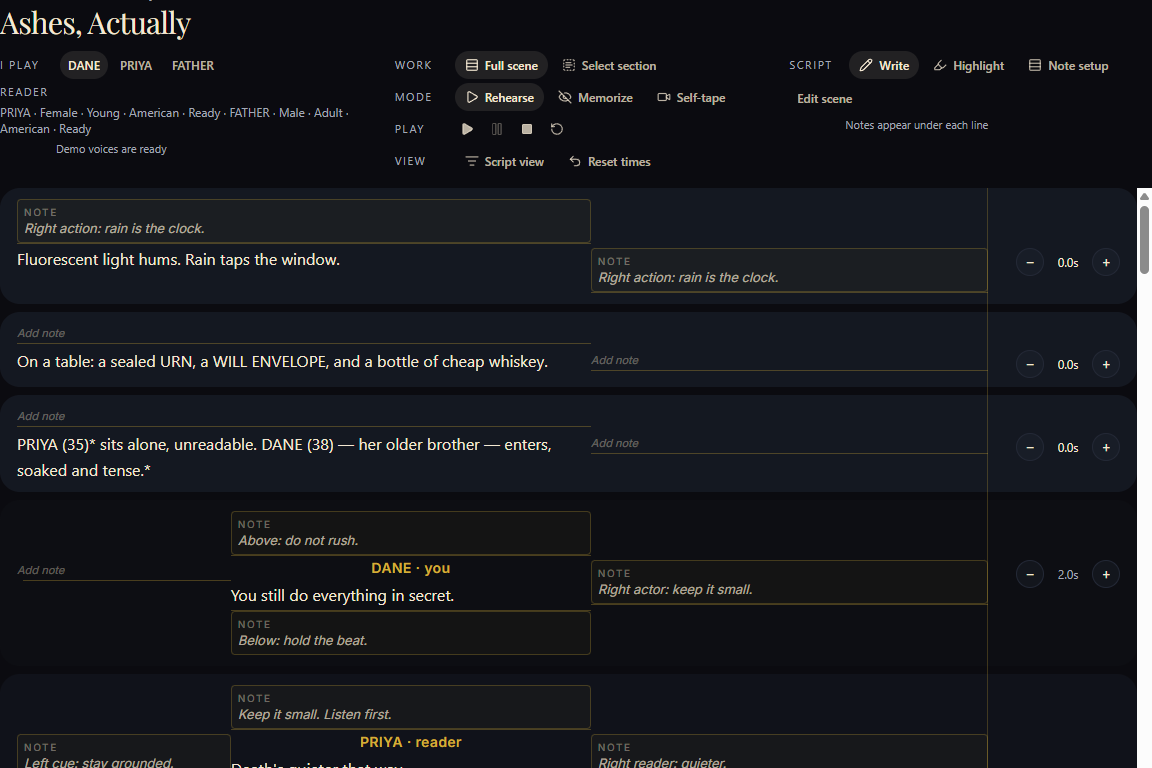
Task: Switch work to Full scene
Action: [x=502, y=65]
